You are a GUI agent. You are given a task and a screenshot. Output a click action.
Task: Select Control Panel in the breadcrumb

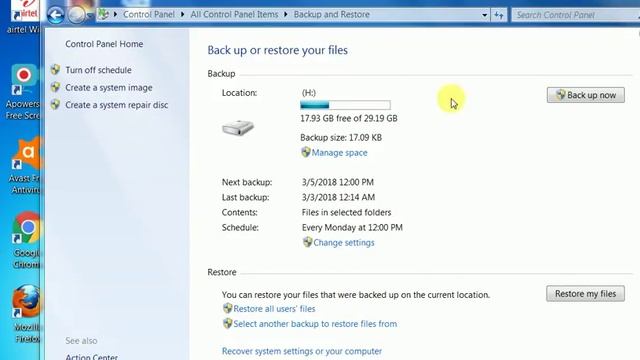click(x=149, y=15)
